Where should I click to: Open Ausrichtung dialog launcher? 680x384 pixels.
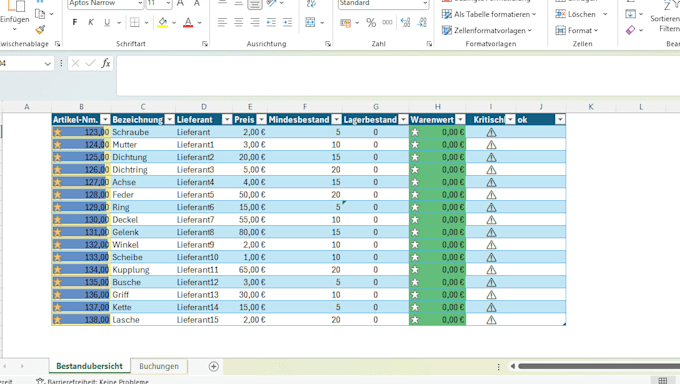(328, 44)
